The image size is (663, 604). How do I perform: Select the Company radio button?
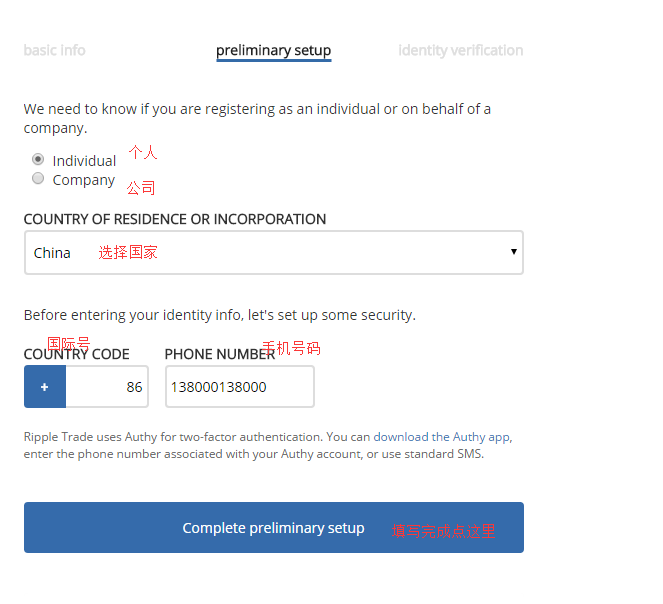click(x=38, y=178)
